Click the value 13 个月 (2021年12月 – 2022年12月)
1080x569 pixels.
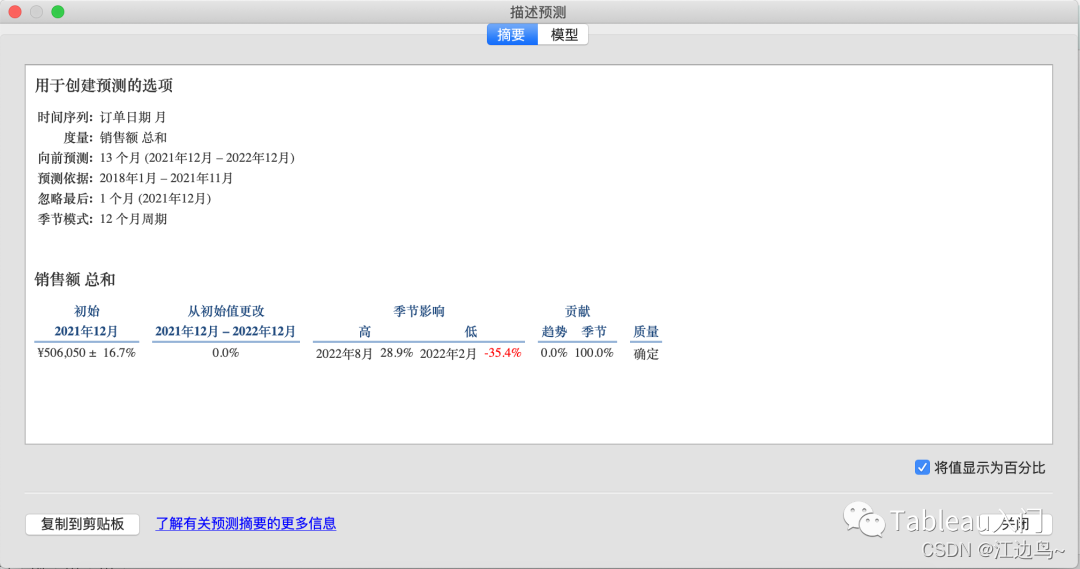pyautogui.click(x=197, y=158)
